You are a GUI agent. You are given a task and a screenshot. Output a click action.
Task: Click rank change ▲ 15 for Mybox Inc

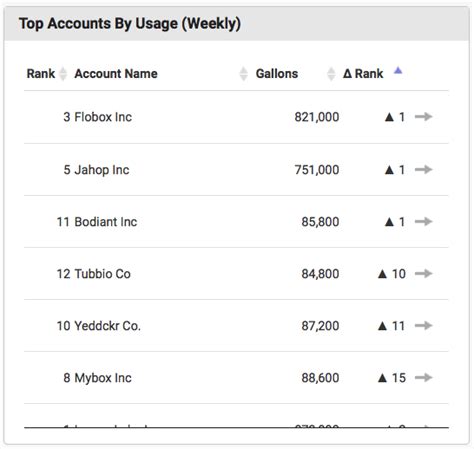[x=392, y=378]
